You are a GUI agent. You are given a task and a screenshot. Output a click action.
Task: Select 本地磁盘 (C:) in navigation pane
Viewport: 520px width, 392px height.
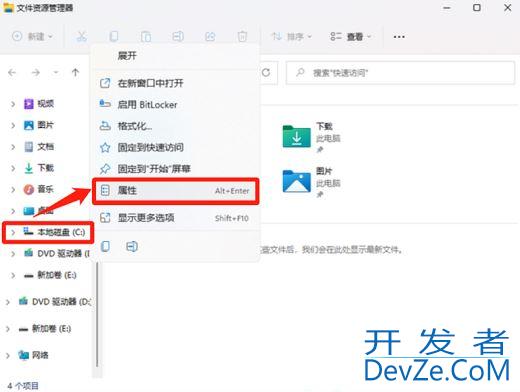point(54,232)
